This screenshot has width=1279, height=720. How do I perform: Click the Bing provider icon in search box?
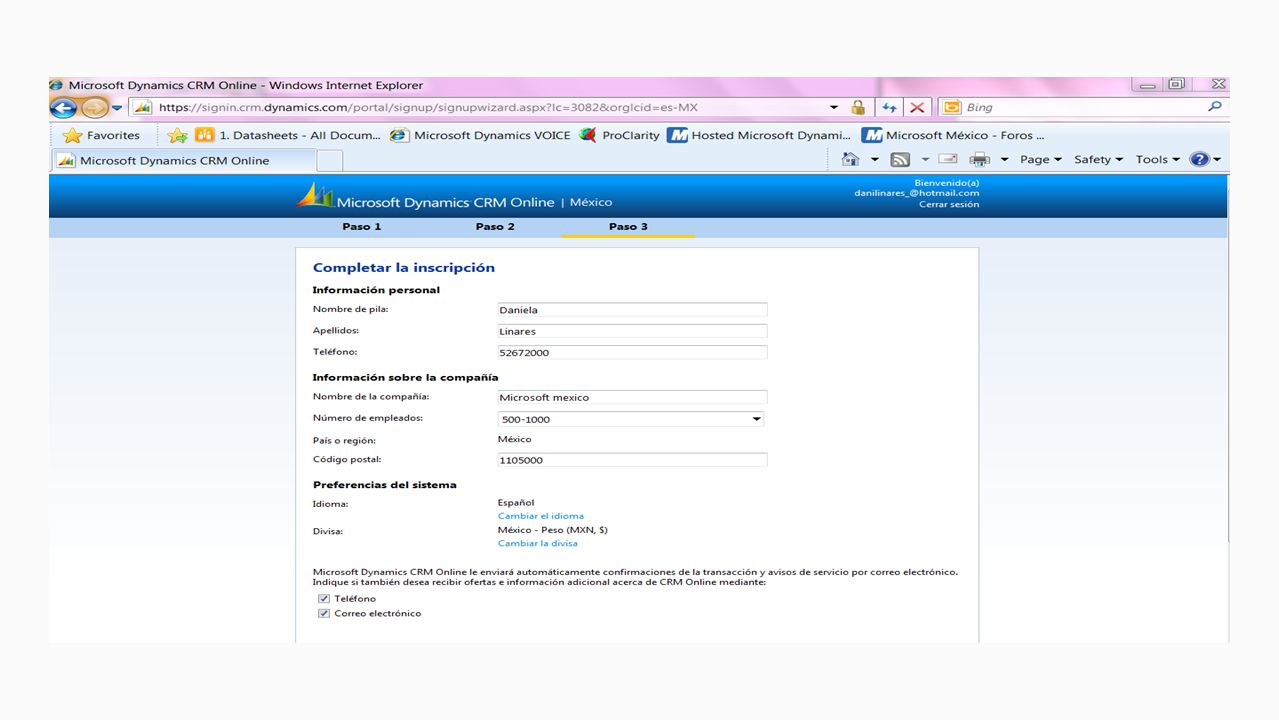(952, 107)
